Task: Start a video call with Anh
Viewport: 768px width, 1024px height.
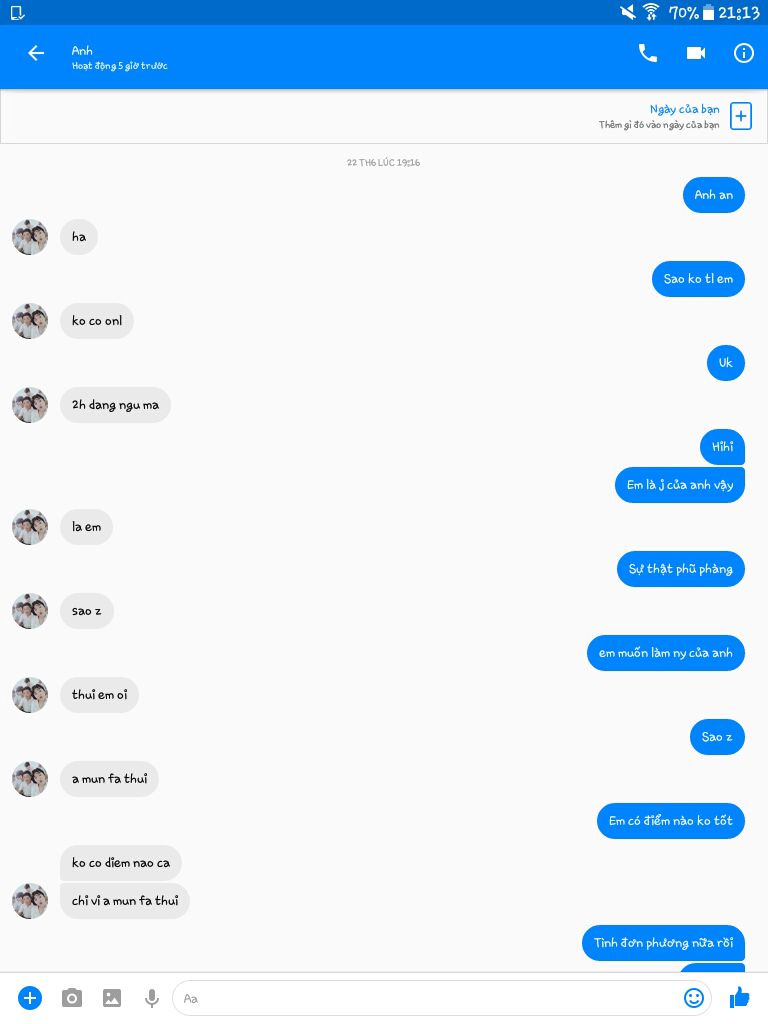Action: tap(696, 53)
